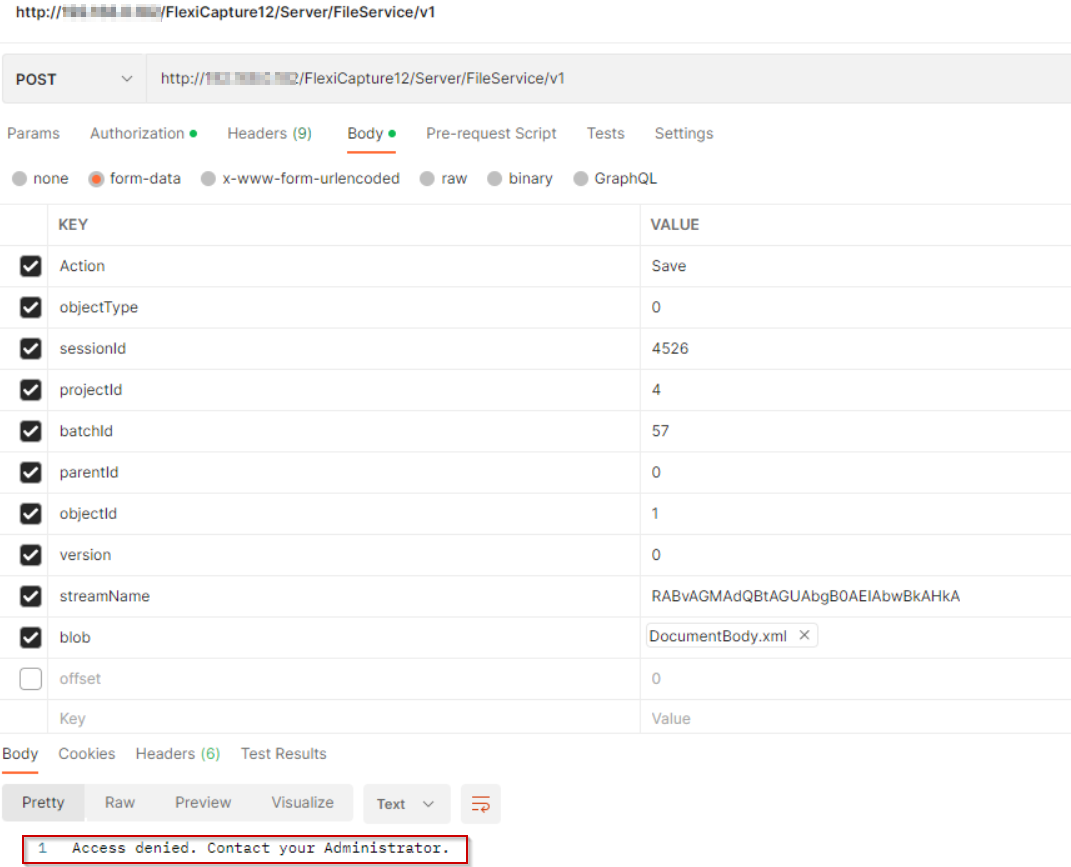This screenshot has width=1071, height=867.
Task: Open the POST method dropdown
Action: click(x=74, y=79)
